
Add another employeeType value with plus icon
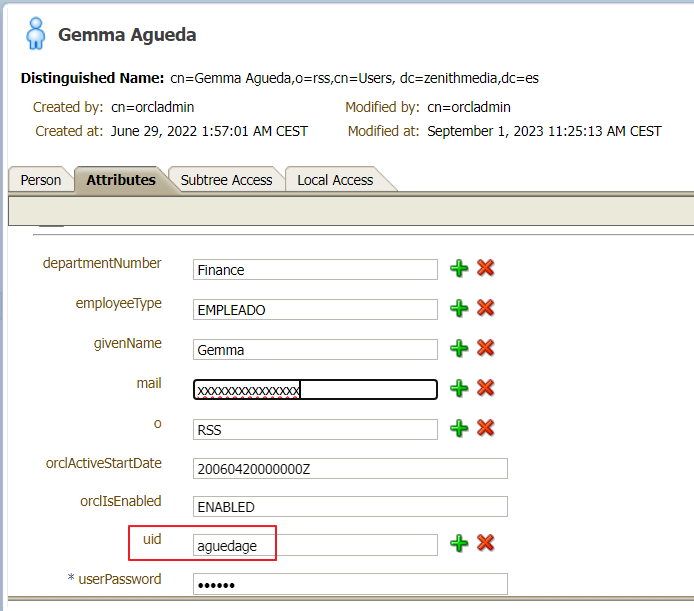coord(459,308)
